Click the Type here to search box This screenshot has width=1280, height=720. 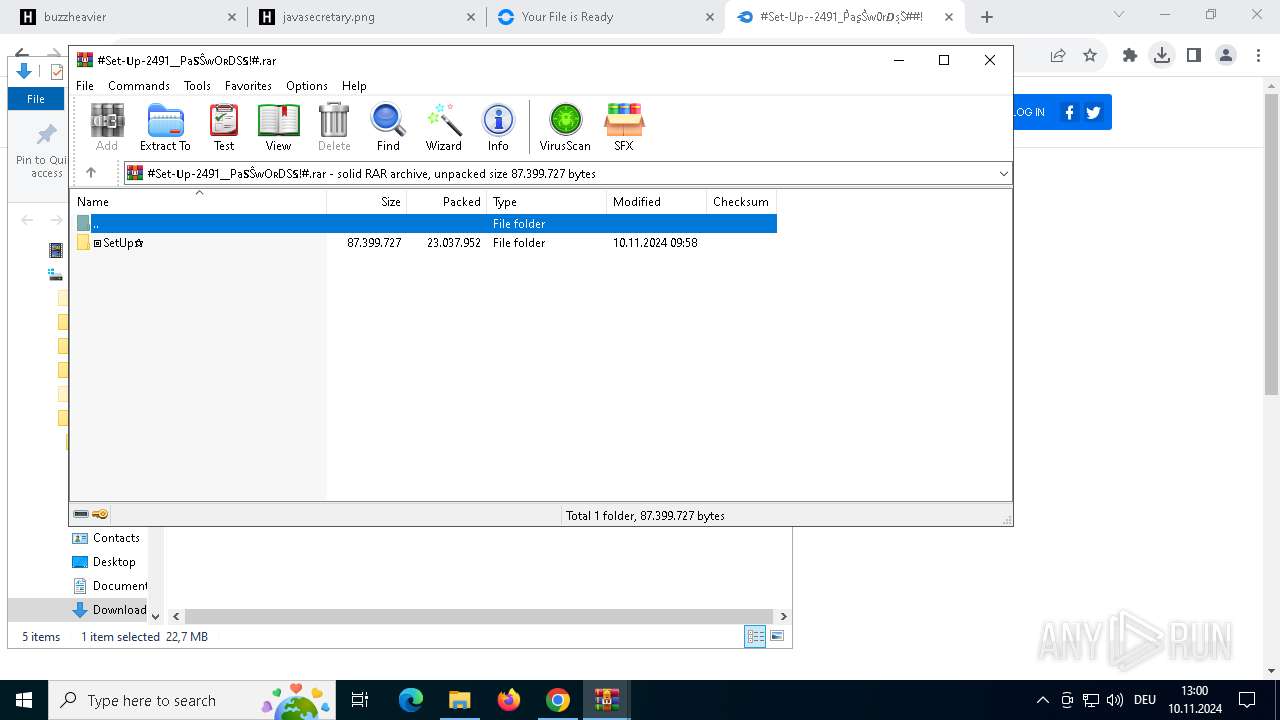pyautogui.click(x=190, y=700)
